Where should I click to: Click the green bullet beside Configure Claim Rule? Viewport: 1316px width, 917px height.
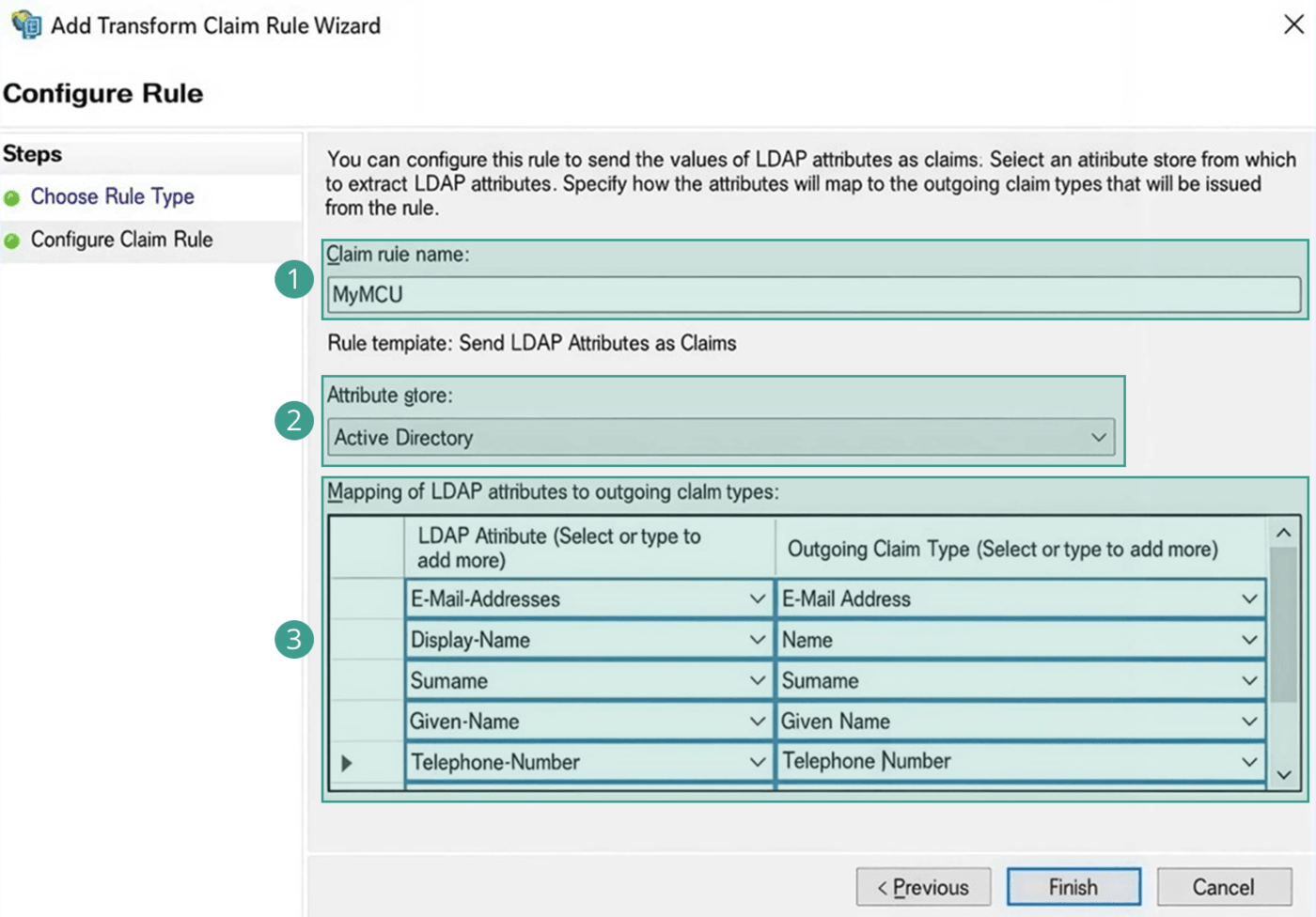[x=12, y=241]
